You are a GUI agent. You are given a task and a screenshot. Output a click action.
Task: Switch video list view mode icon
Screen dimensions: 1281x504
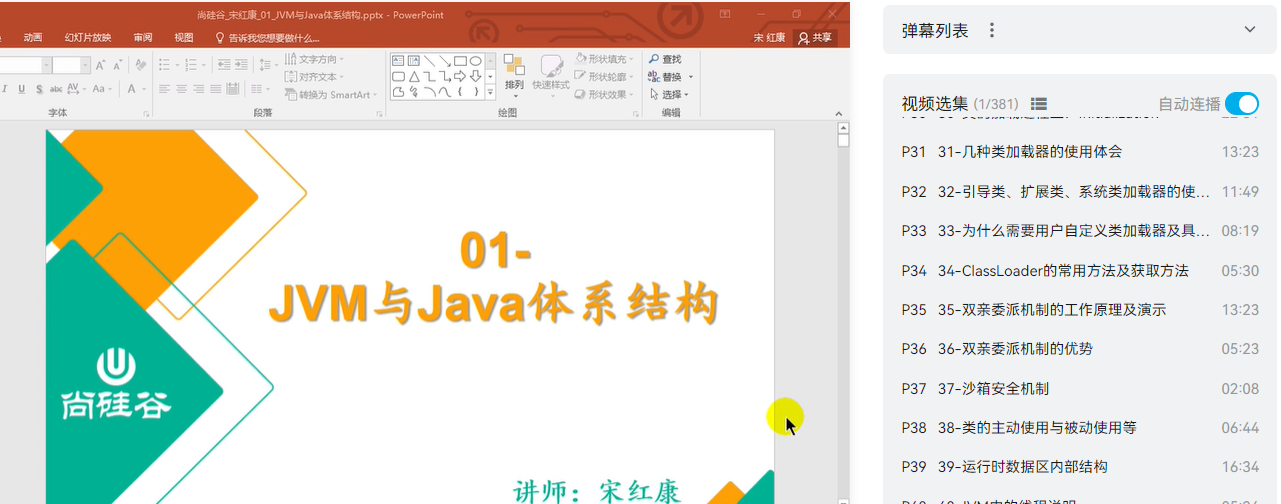tap(1038, 104)
